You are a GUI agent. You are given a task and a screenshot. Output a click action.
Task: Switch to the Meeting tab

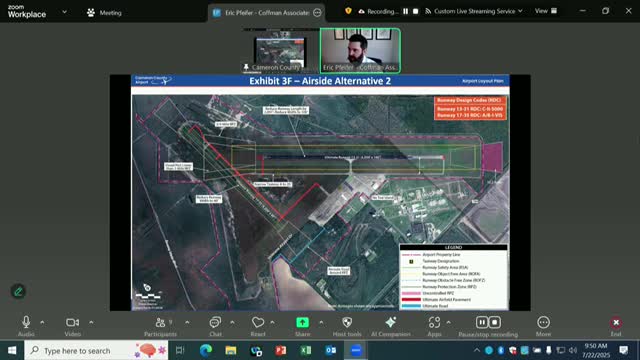104,13
